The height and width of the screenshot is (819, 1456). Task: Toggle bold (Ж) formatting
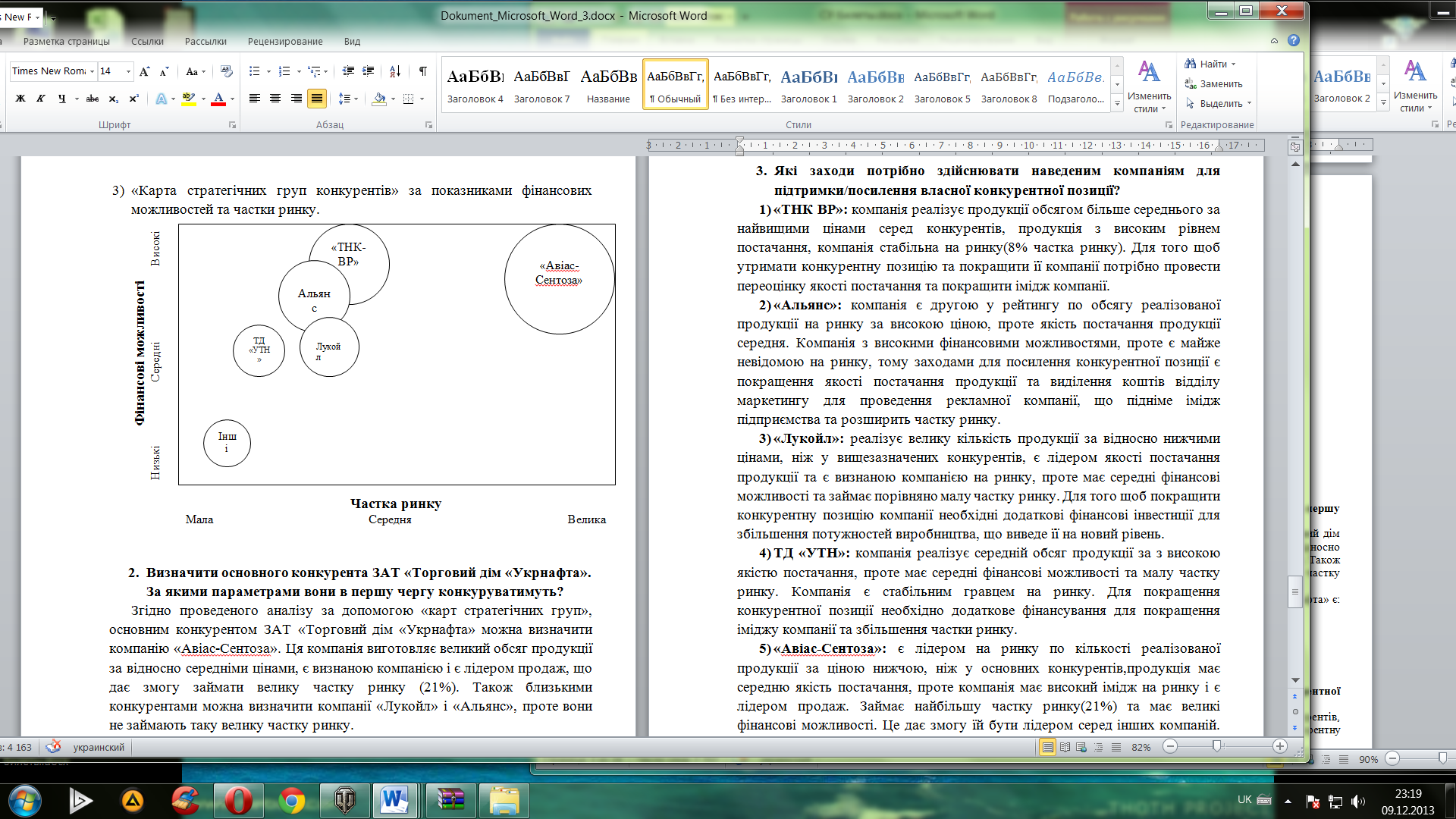[x=20, y=99]
